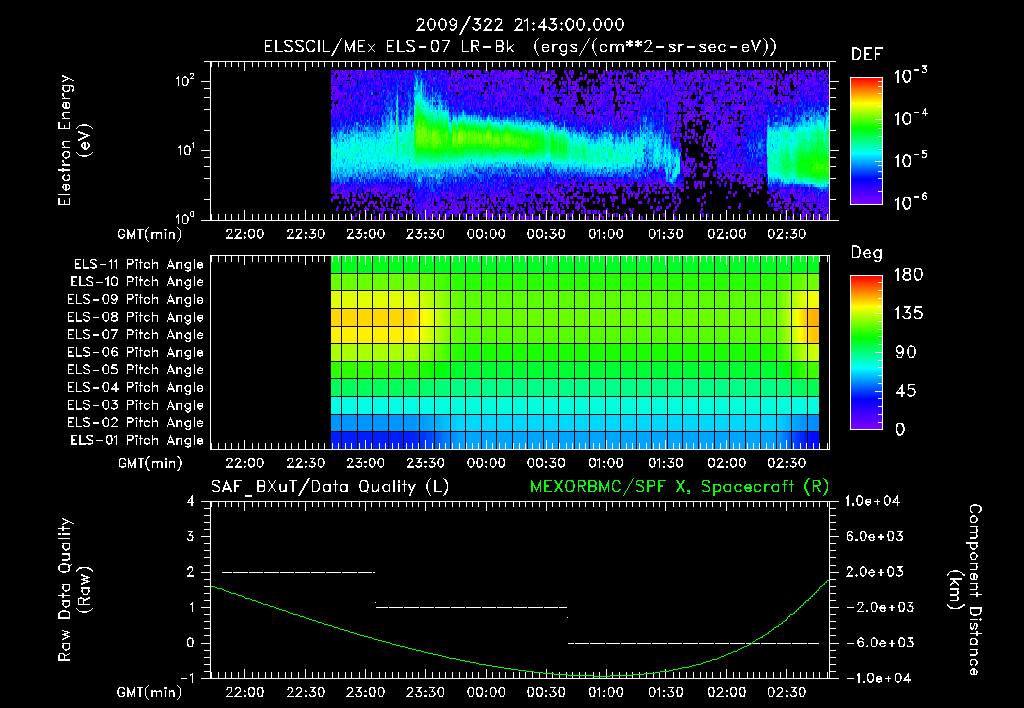This screenshot has width=1024, height=708.
Task: Click the Raw Data Quality (Raw) axis label
Action: (74, 590)
